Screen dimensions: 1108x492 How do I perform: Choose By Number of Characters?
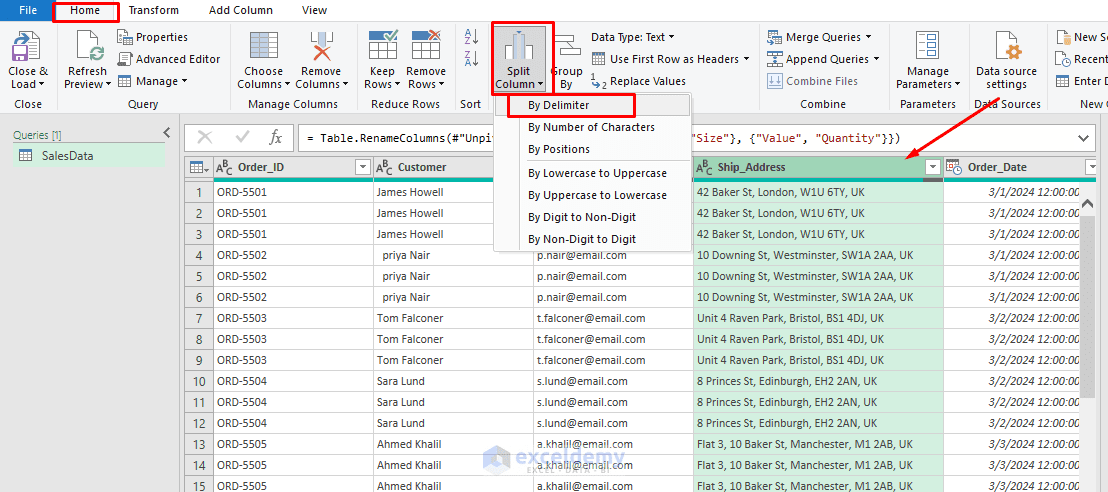(592, 127)
